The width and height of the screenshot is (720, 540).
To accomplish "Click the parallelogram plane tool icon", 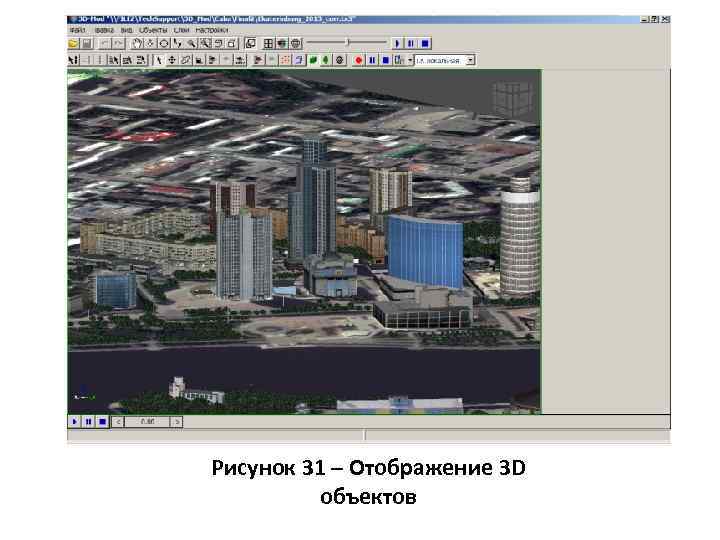I will click(x=186, y=60).
